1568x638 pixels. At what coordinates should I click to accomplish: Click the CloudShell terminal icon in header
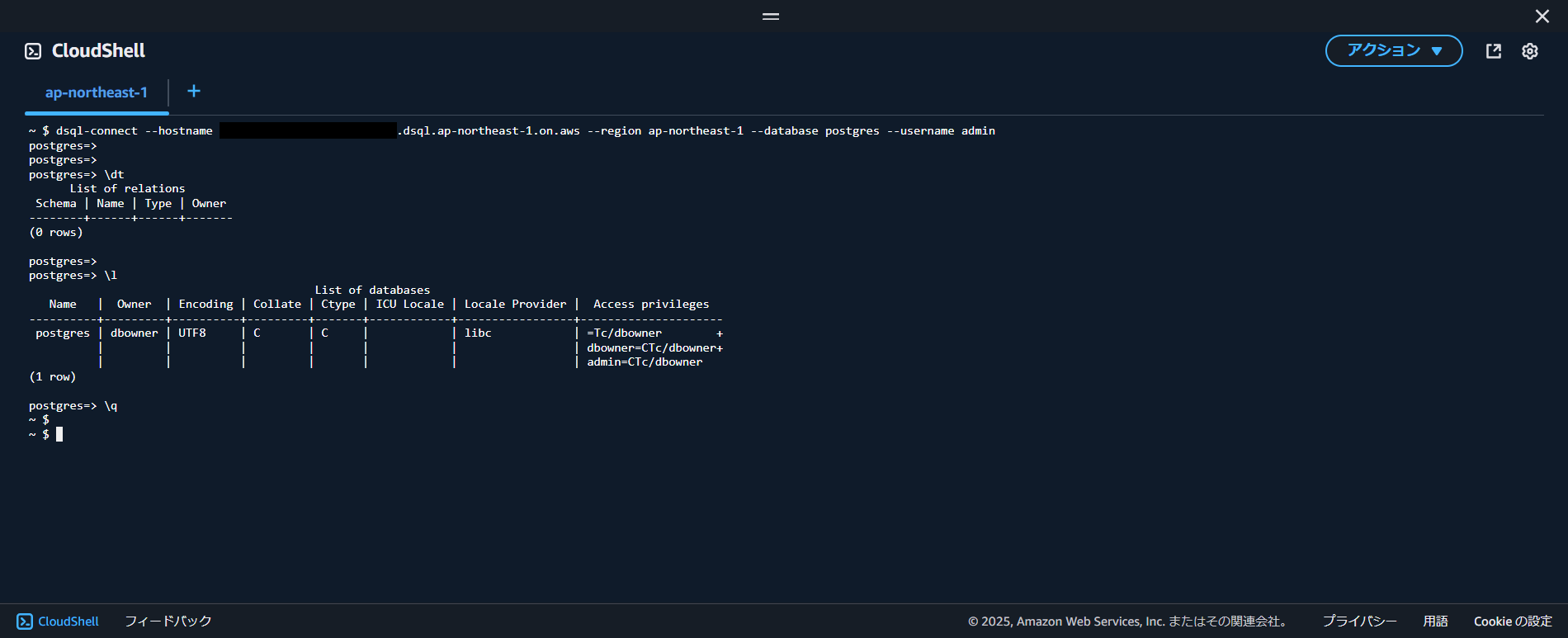click(33, 51)
